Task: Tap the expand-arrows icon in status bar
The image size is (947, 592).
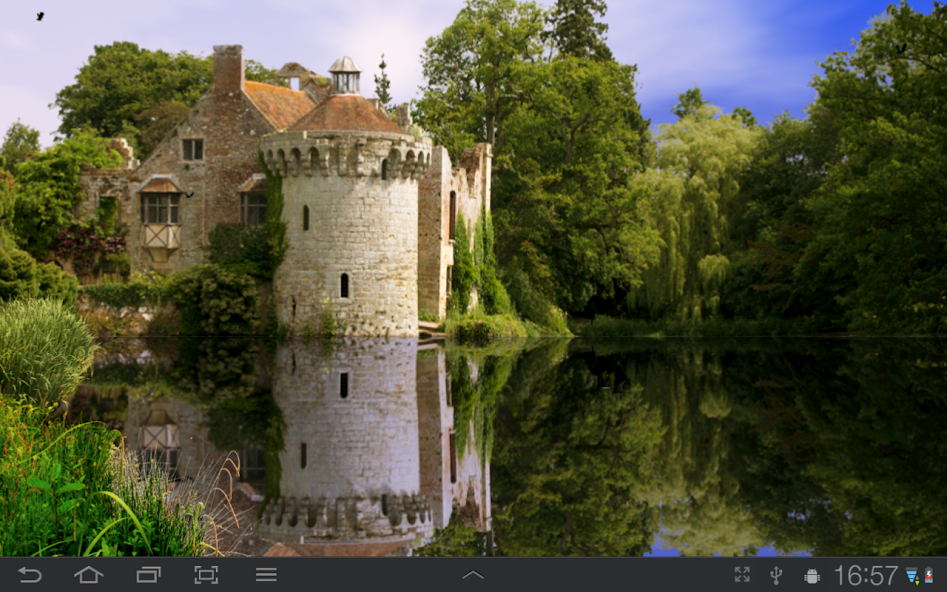Action: pos(742,574)
